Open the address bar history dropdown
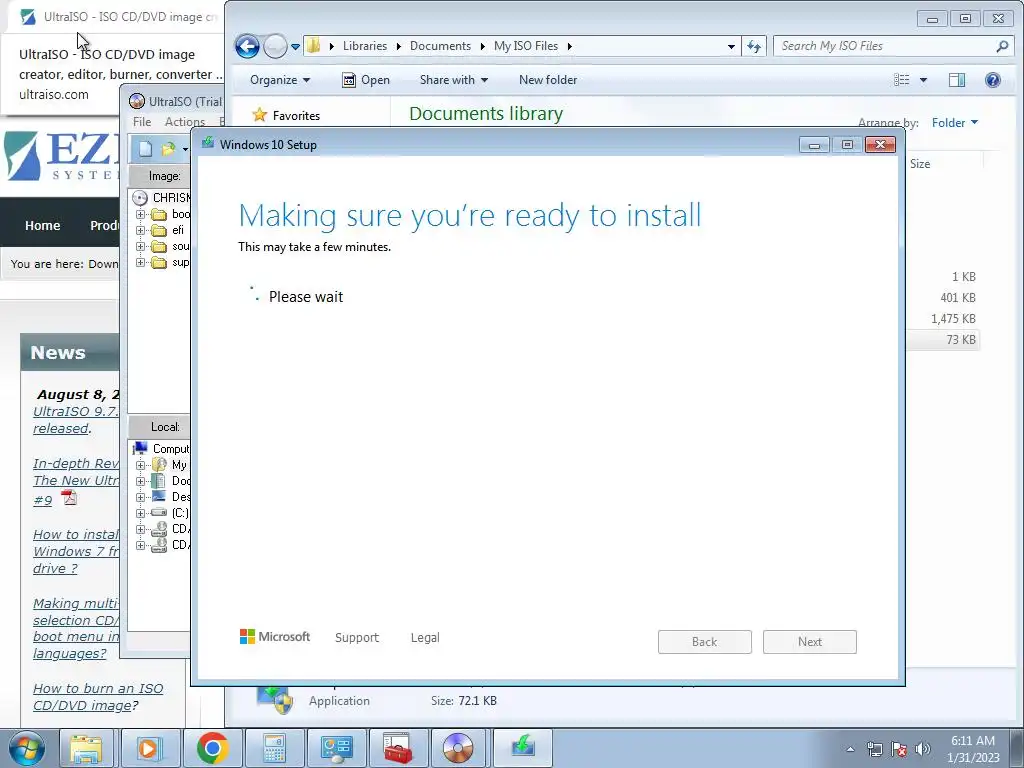 click(731, 46)
